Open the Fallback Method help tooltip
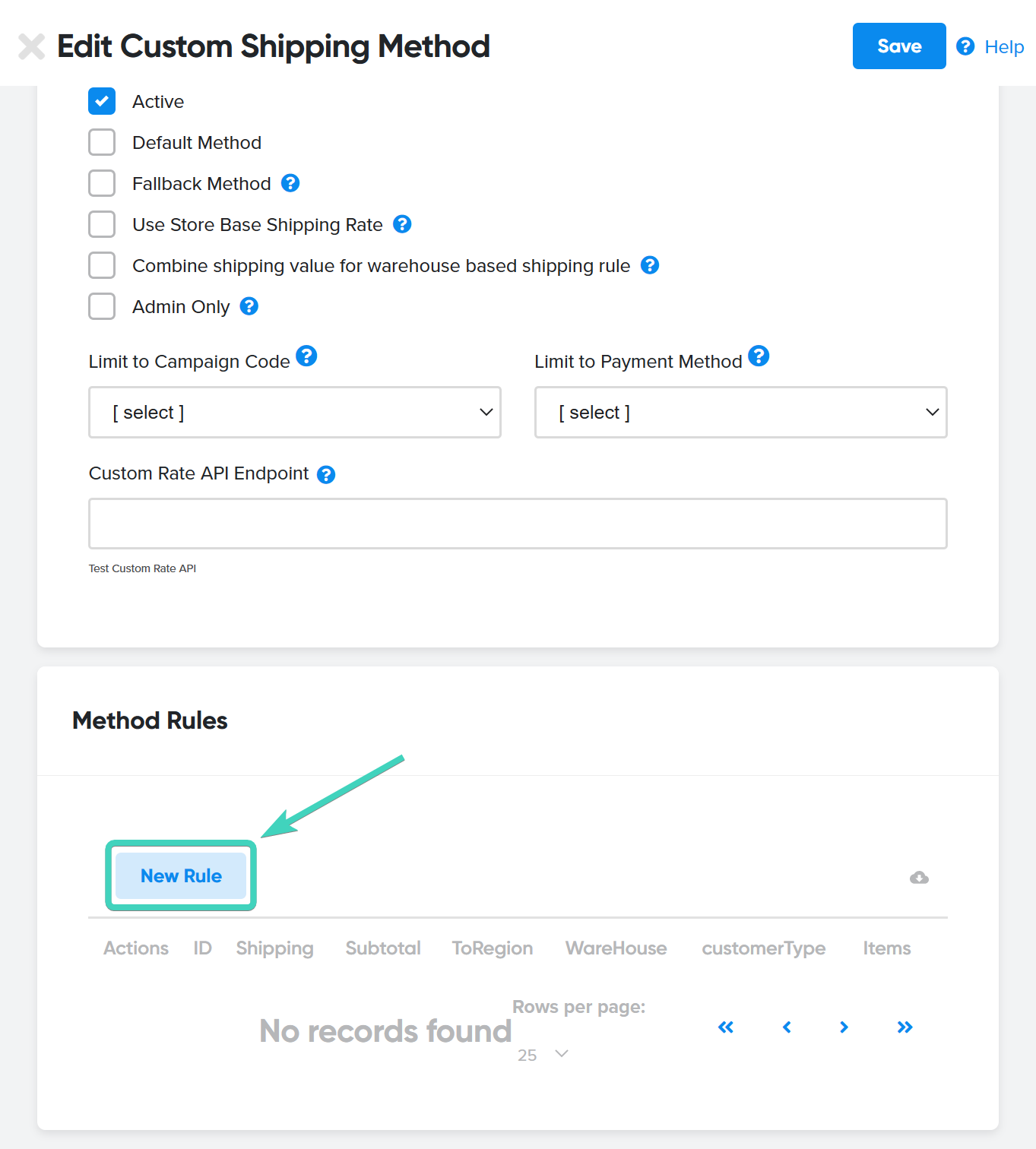Screen dimensions: 1036x1149 point(291,182)
